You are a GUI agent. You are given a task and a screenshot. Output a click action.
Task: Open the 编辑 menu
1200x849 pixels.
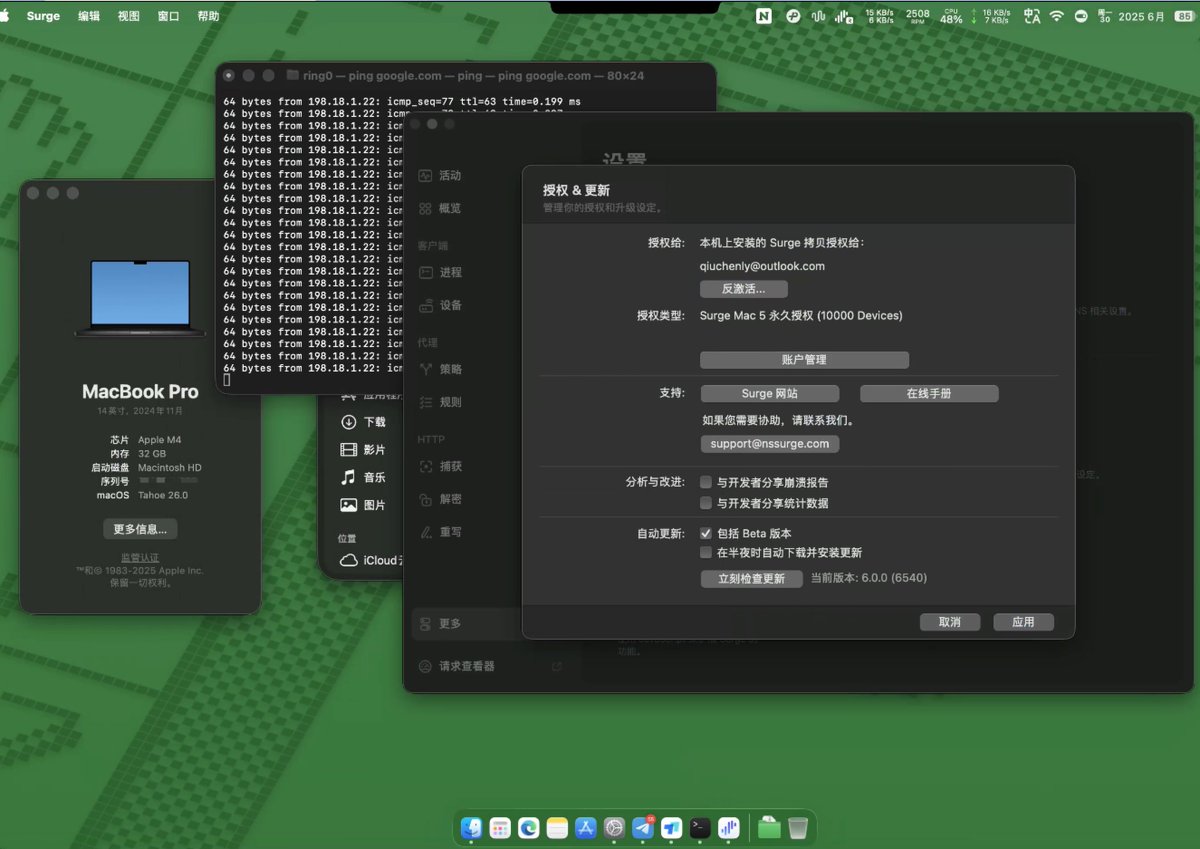89,16
